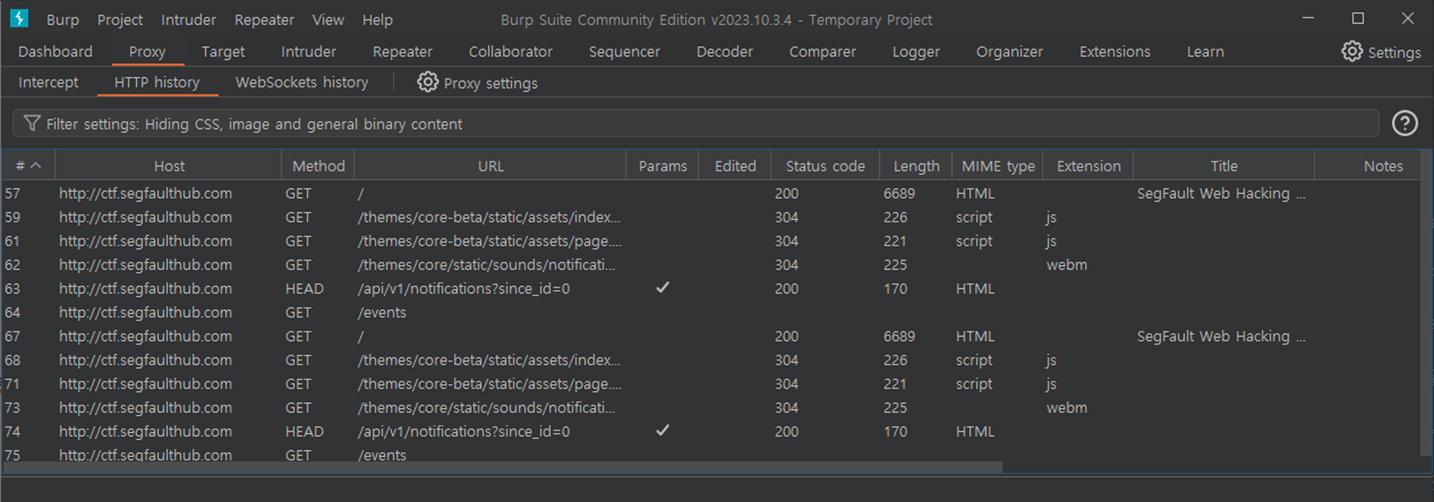
Task: Switch to the Repeater tab
Action: (403, 52)
